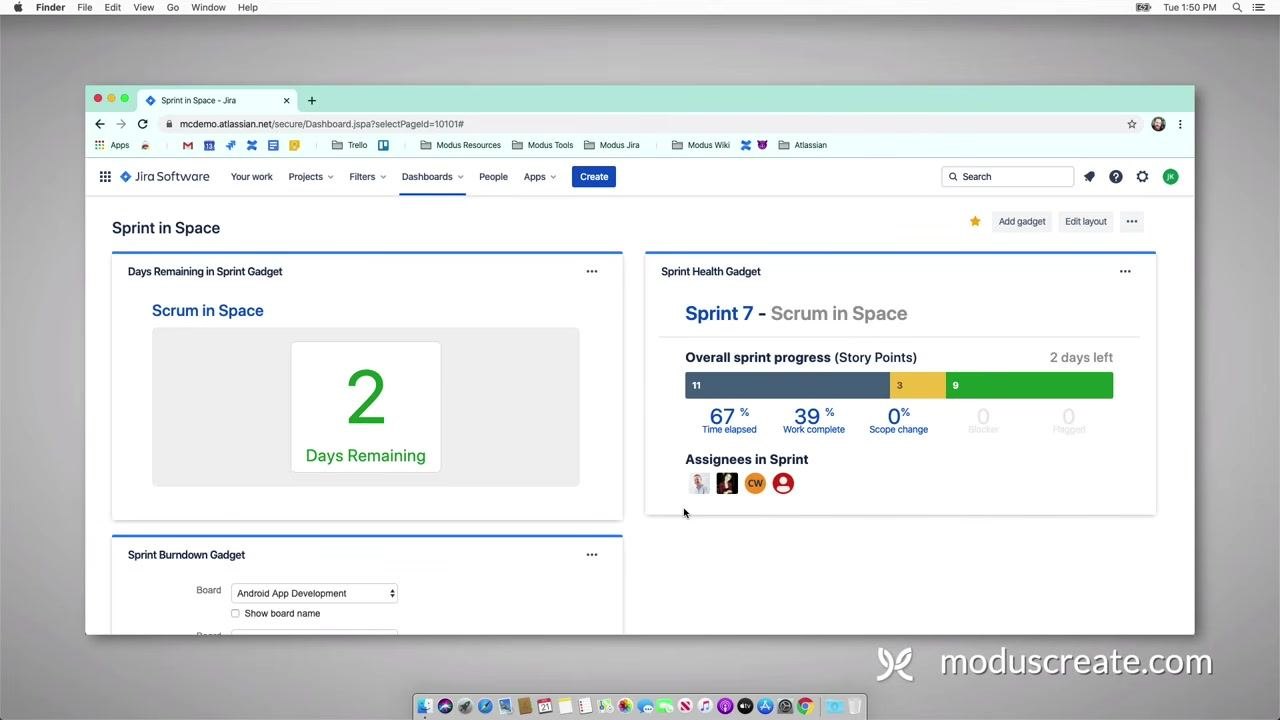Image resolution: width=1280 pixels, height=720 pixels.
Task: Open Chrome three-dot menu
Action: pos(1180,124)
